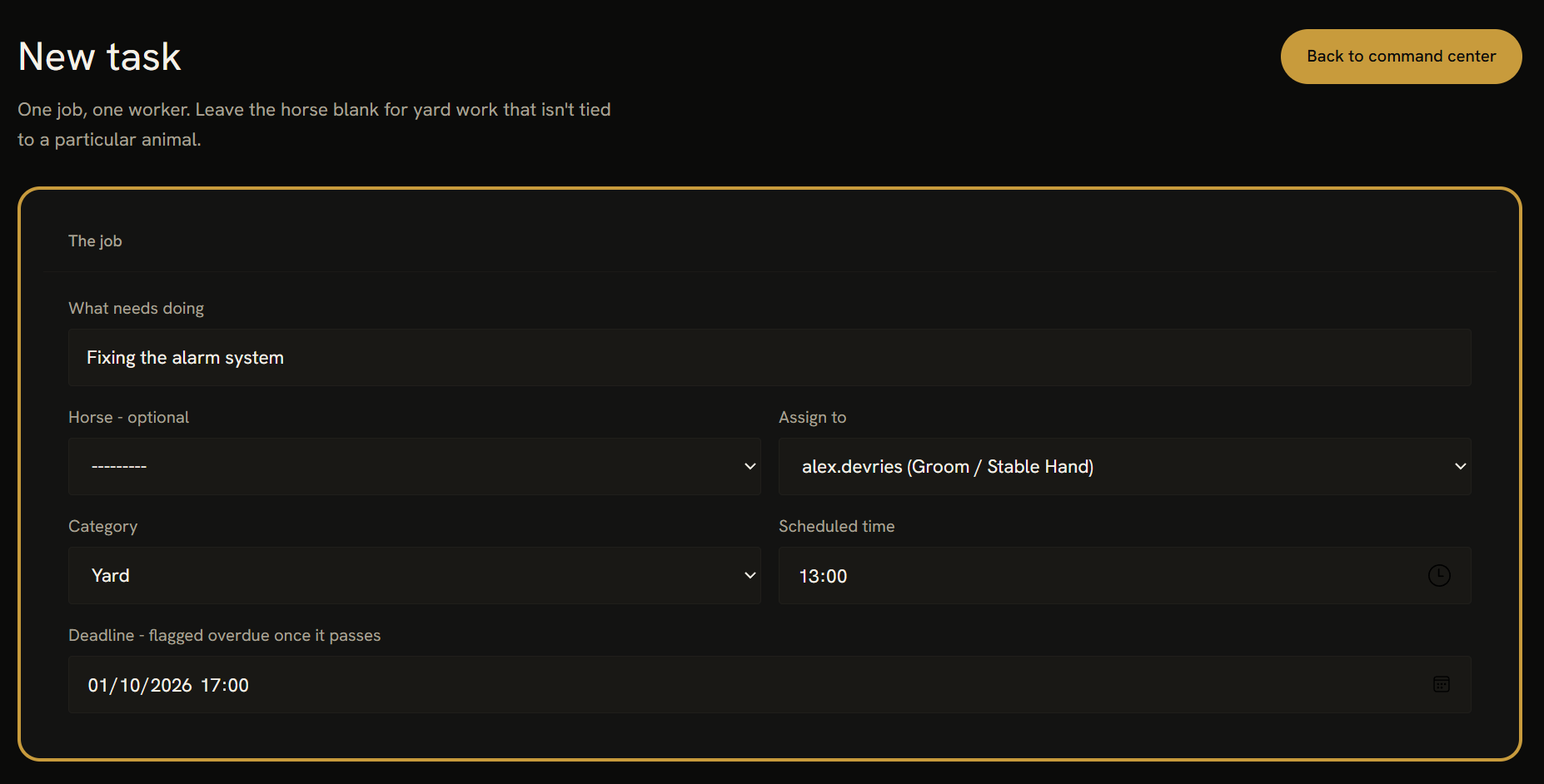Screen dimensions: 1544x784
Task: Click the Deadline flagged overdue label
Action: point(224,635)
